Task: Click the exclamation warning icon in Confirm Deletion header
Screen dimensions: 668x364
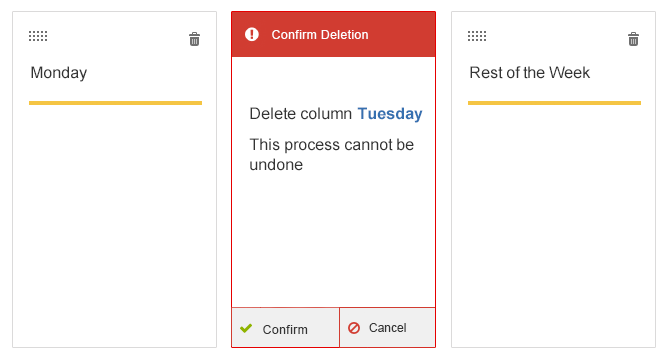Action: (x=252, y=35)
